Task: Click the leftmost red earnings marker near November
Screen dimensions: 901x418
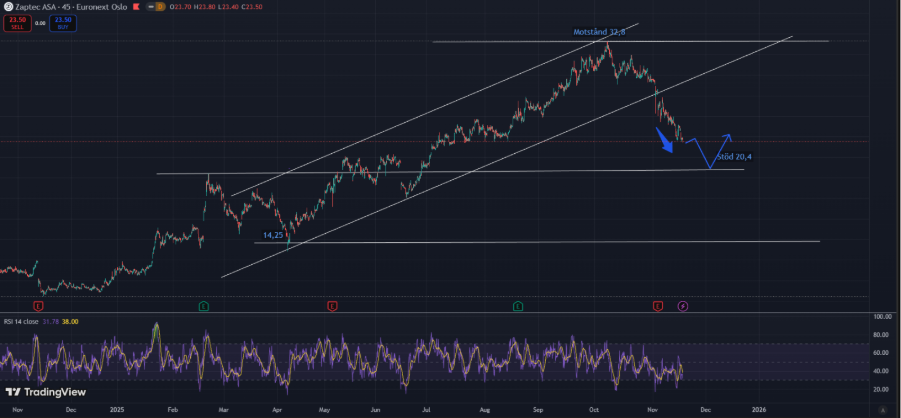Action: (38, 304)
